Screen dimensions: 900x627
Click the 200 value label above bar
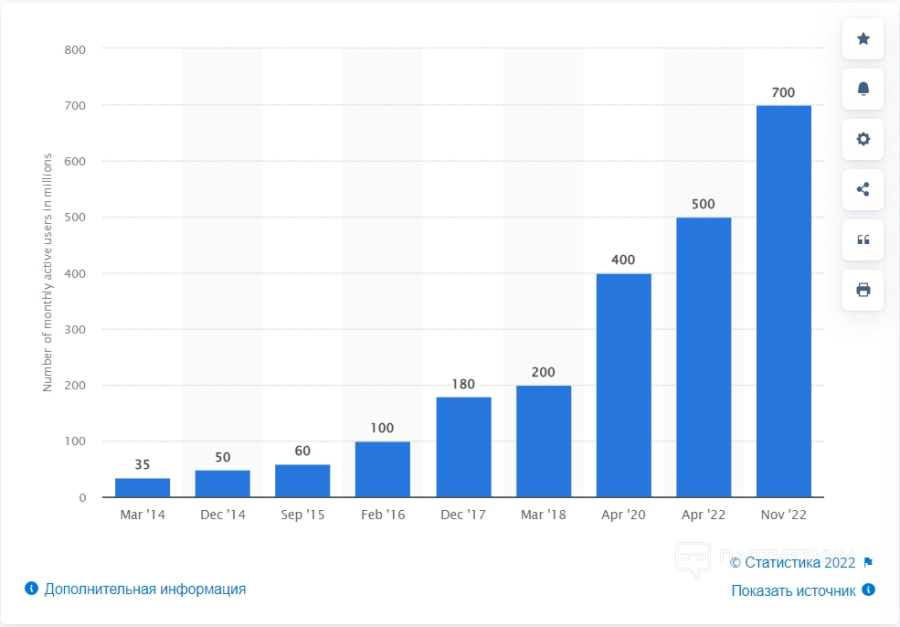[x=543, y=372]
